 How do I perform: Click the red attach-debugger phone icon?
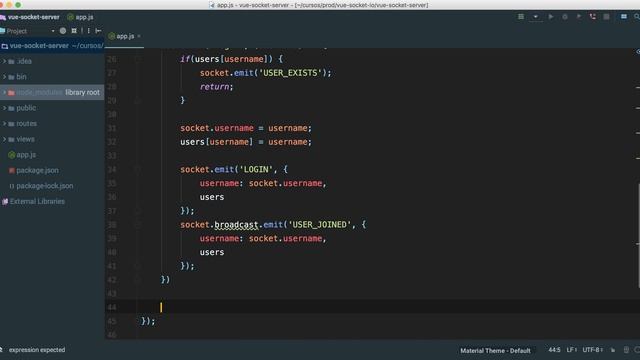coord(593,17)
